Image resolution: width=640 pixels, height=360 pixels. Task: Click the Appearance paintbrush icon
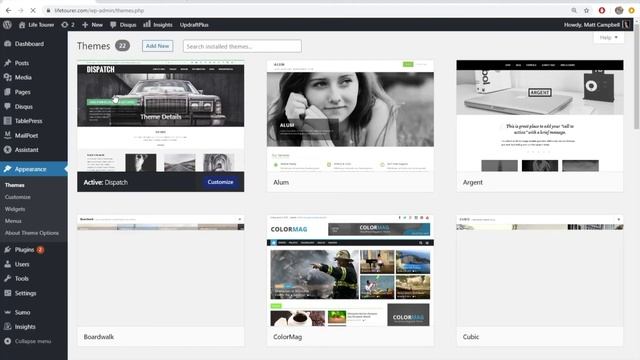[x=7, y=169]
